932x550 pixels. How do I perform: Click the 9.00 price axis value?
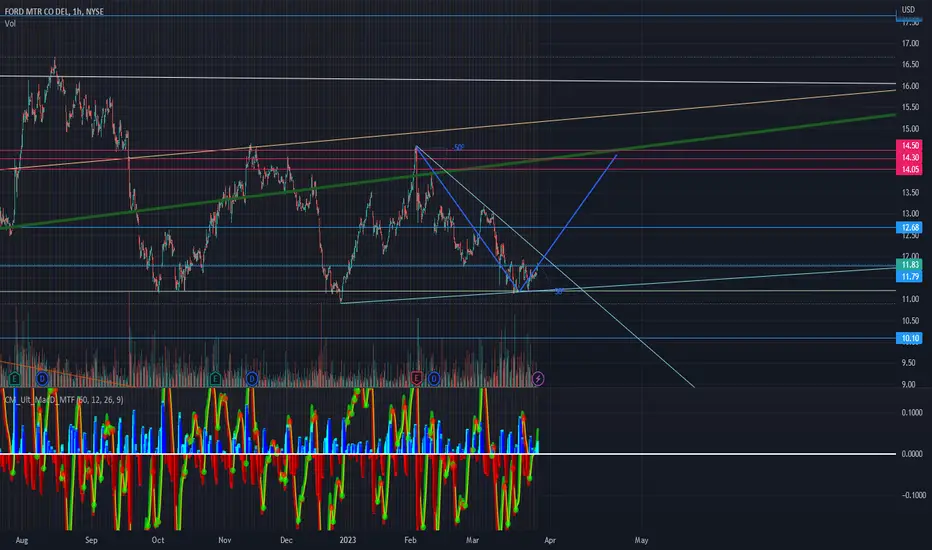click(x=908, y=384)
